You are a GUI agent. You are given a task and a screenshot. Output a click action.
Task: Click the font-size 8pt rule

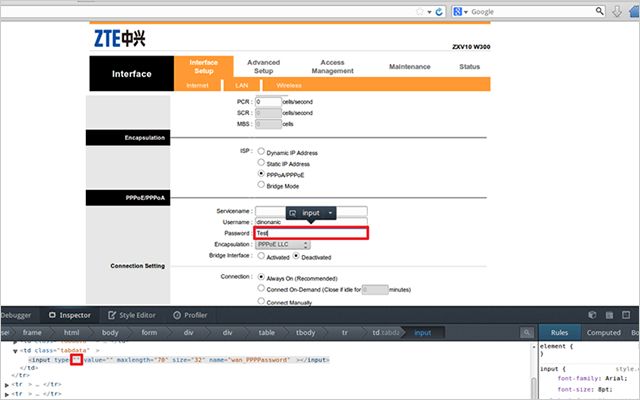[585, 389]
